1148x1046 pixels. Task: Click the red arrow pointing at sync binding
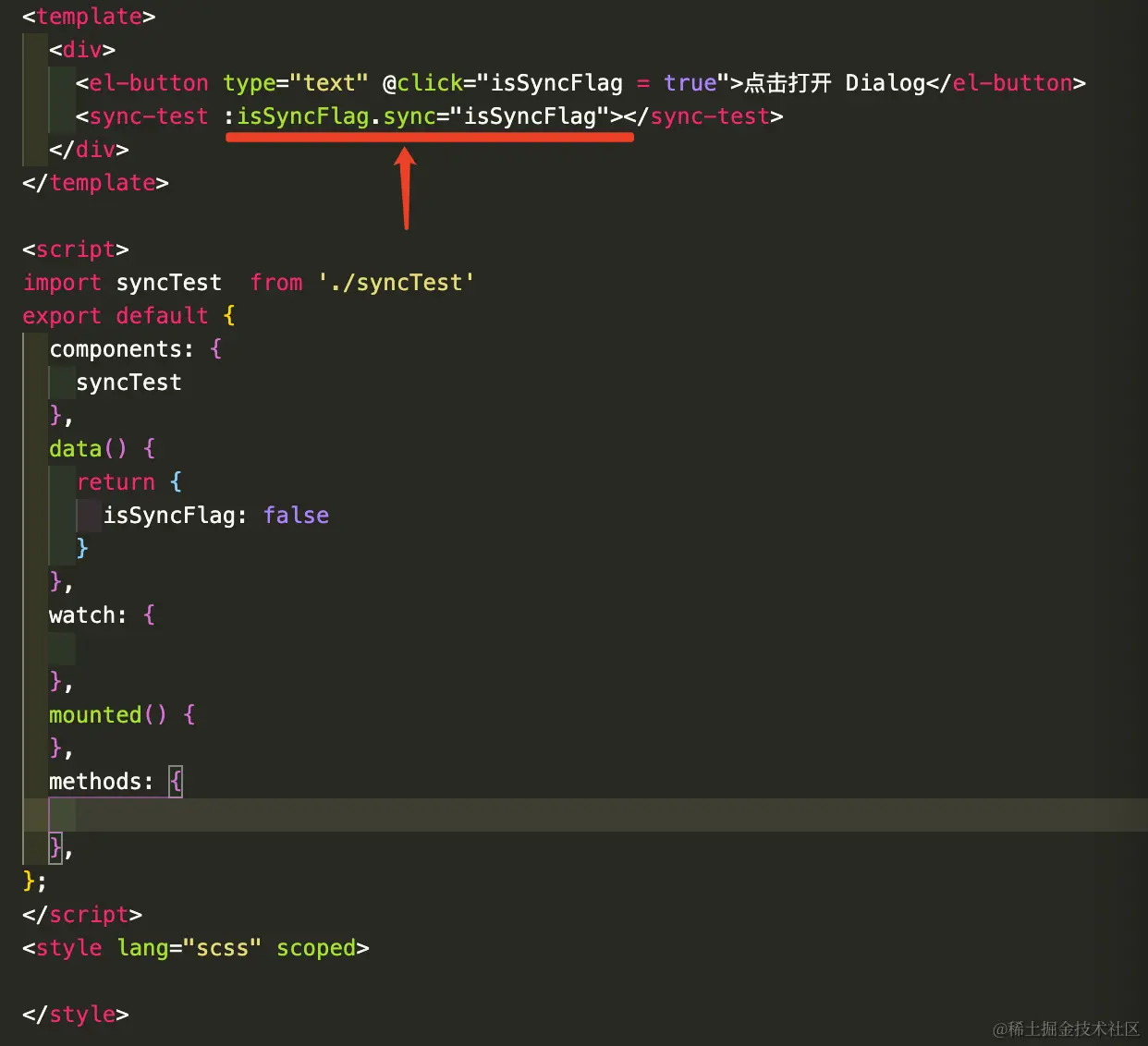[x=405, y=185]
